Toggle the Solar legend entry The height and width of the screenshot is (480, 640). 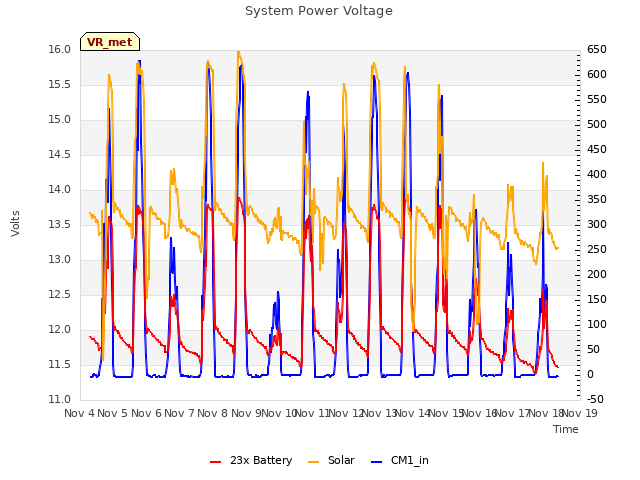331,460
